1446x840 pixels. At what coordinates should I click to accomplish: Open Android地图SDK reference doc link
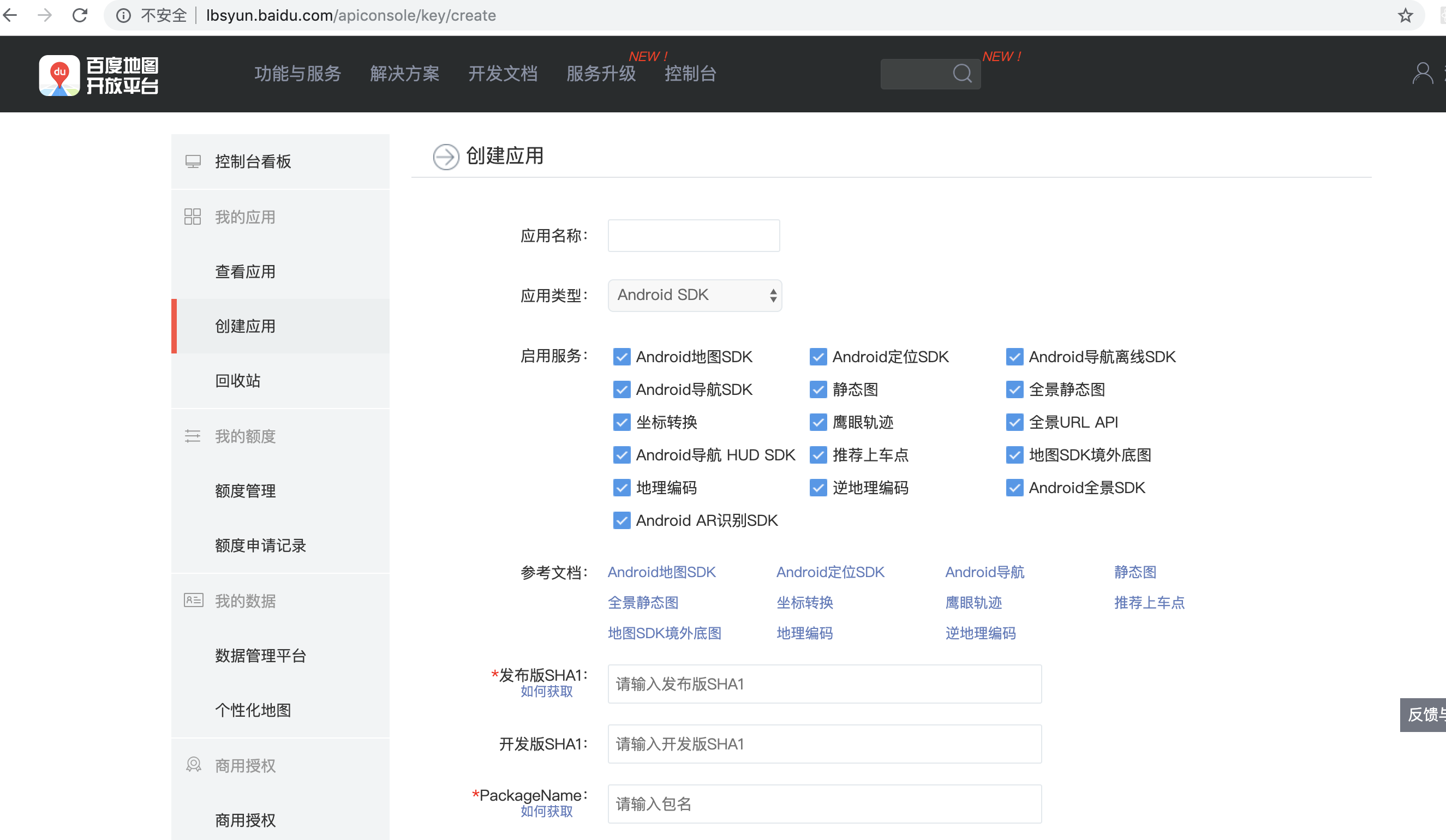[661, 572]
